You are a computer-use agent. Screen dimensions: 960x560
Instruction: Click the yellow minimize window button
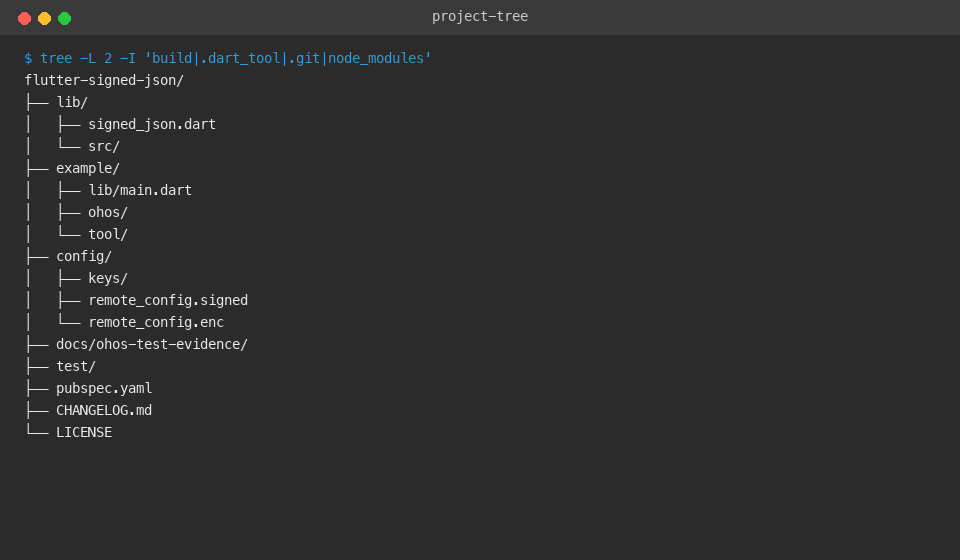tap(45, 18)
